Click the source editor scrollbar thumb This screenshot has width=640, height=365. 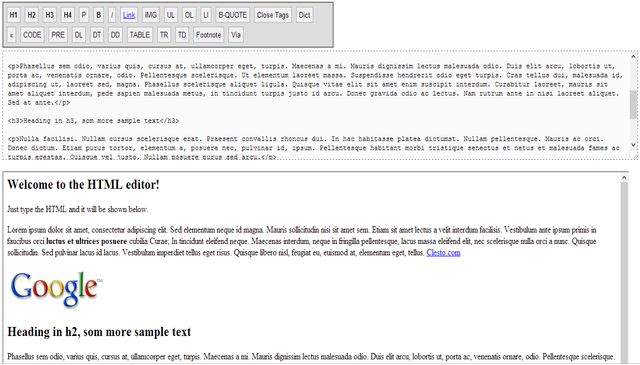coord(634,105)
